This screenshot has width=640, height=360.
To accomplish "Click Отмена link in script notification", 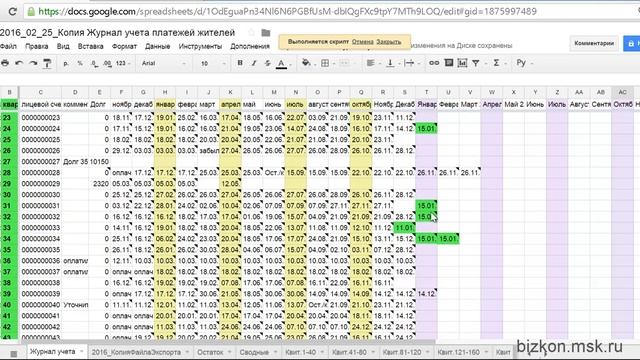I will [362, 42].
